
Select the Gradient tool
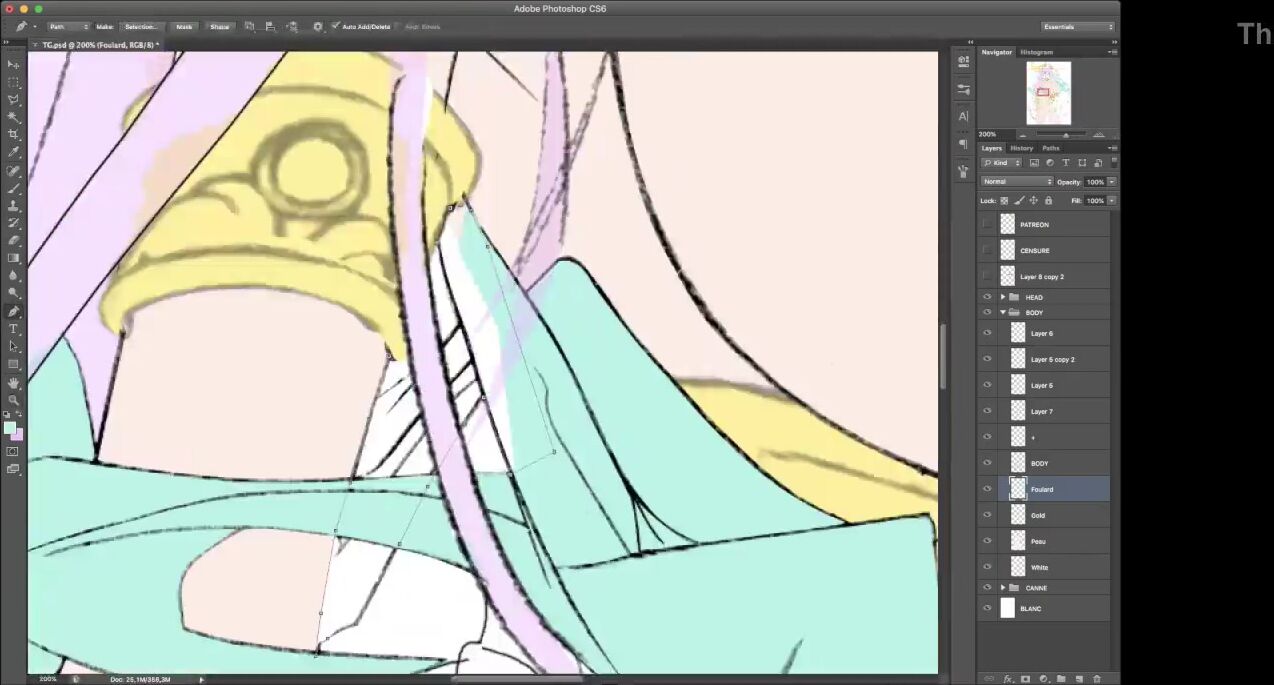(x=13, y=258)
